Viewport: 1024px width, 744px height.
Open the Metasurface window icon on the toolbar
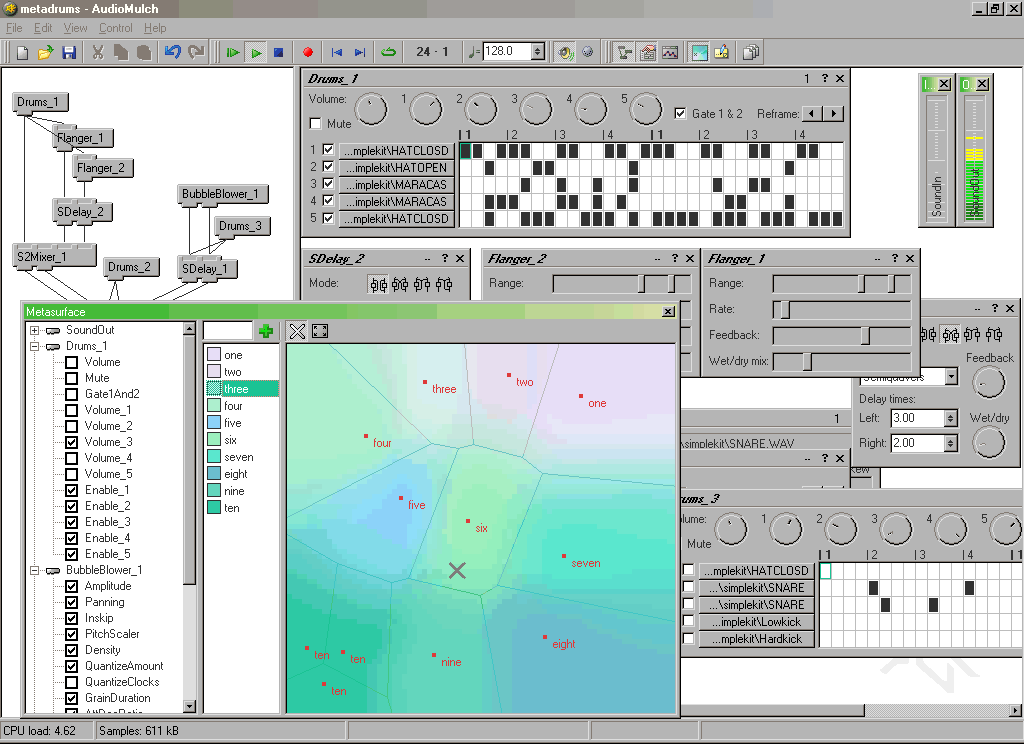tap(699, 52)
